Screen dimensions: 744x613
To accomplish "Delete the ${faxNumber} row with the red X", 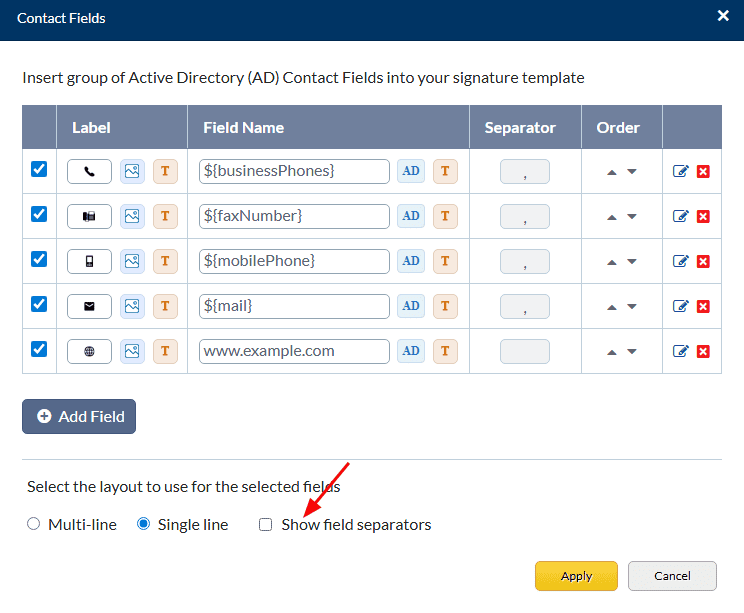I will click(x=703, y=216).
